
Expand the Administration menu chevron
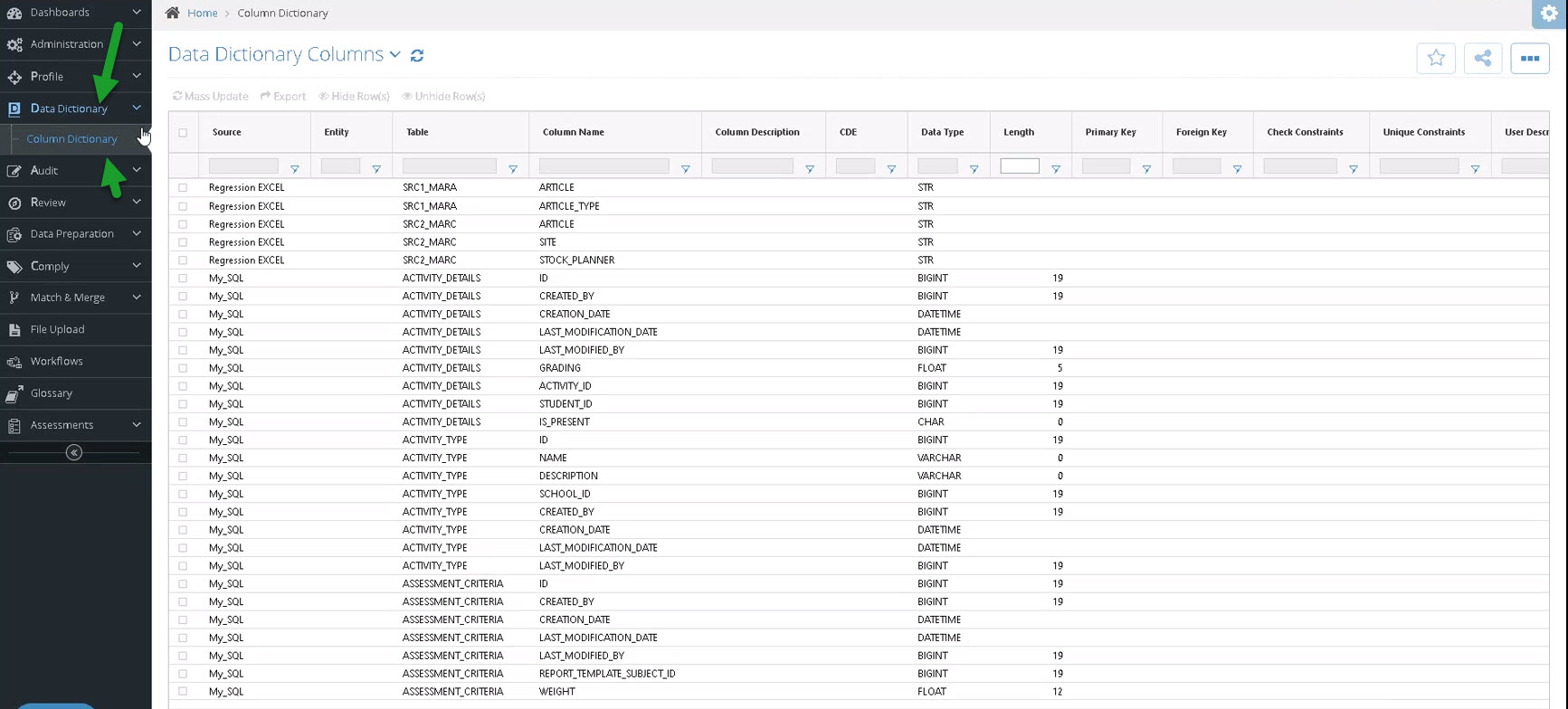point(137,43)
